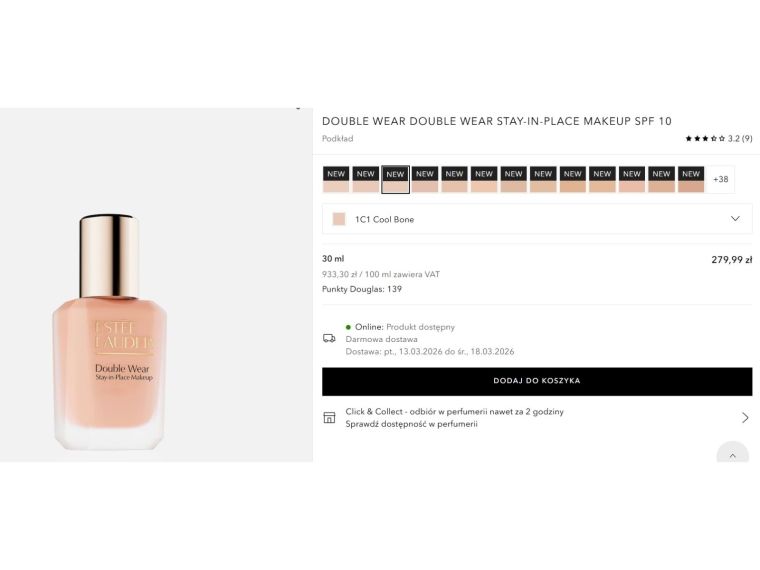This screenshot has height=570, width=760.
Task: Open Sprawdź dostępność w perfumerii link
Action: pyautogui.click(x=411, y=424)
